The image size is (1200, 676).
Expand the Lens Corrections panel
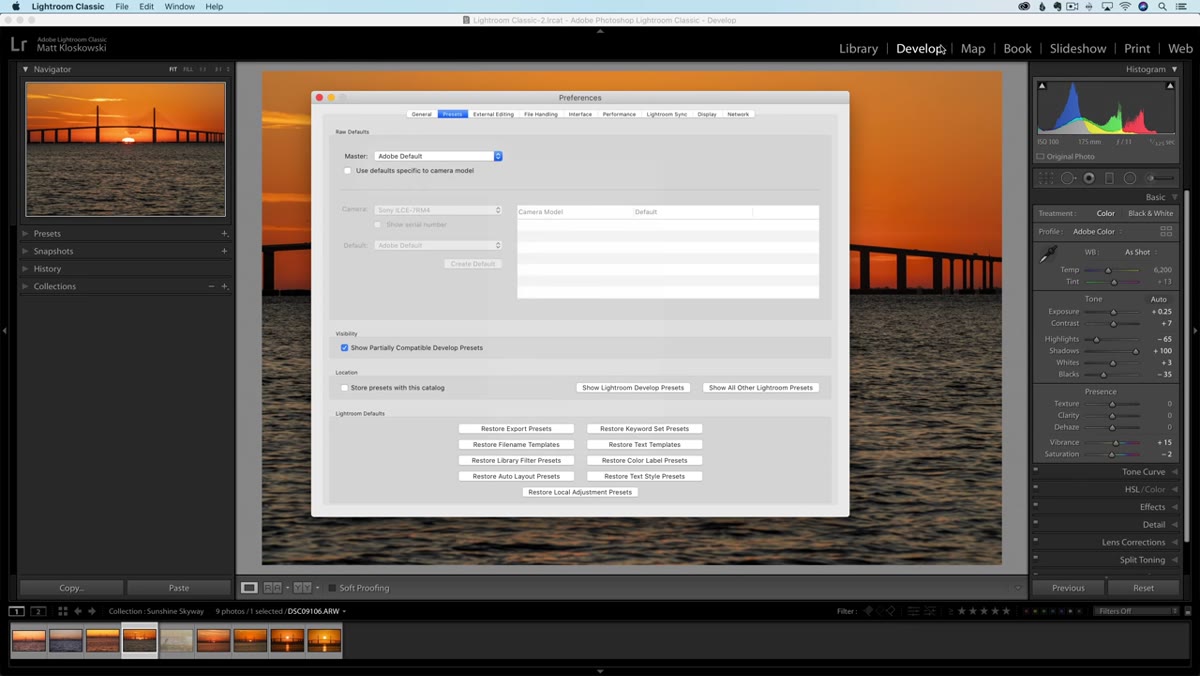(x=1174, y=542)
